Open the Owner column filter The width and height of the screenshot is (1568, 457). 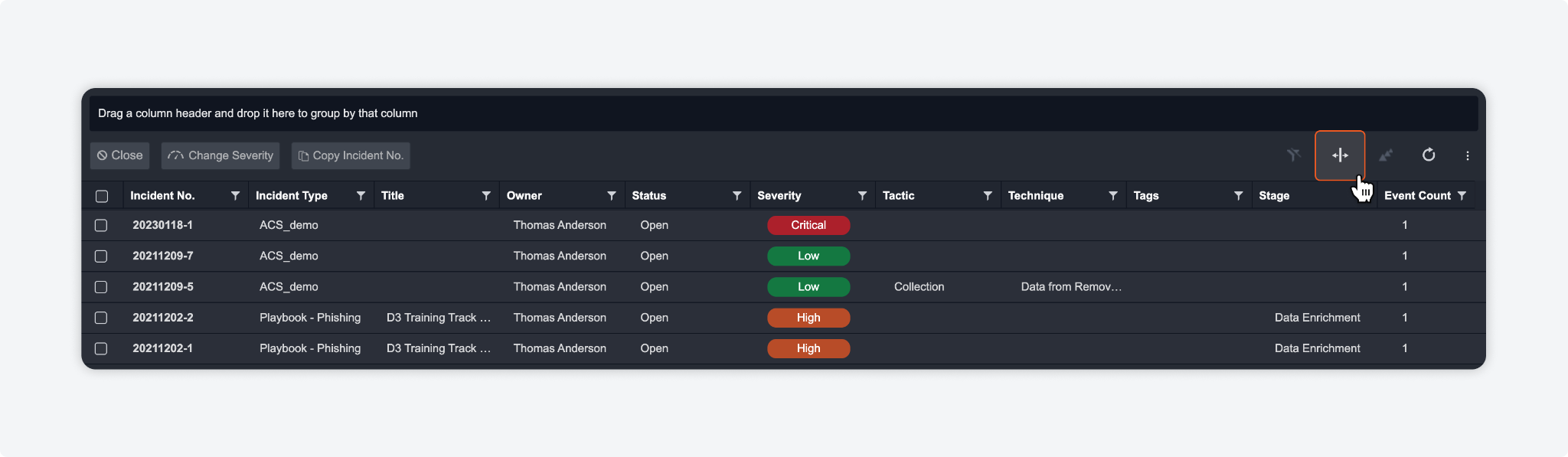(x=611, y=196)
